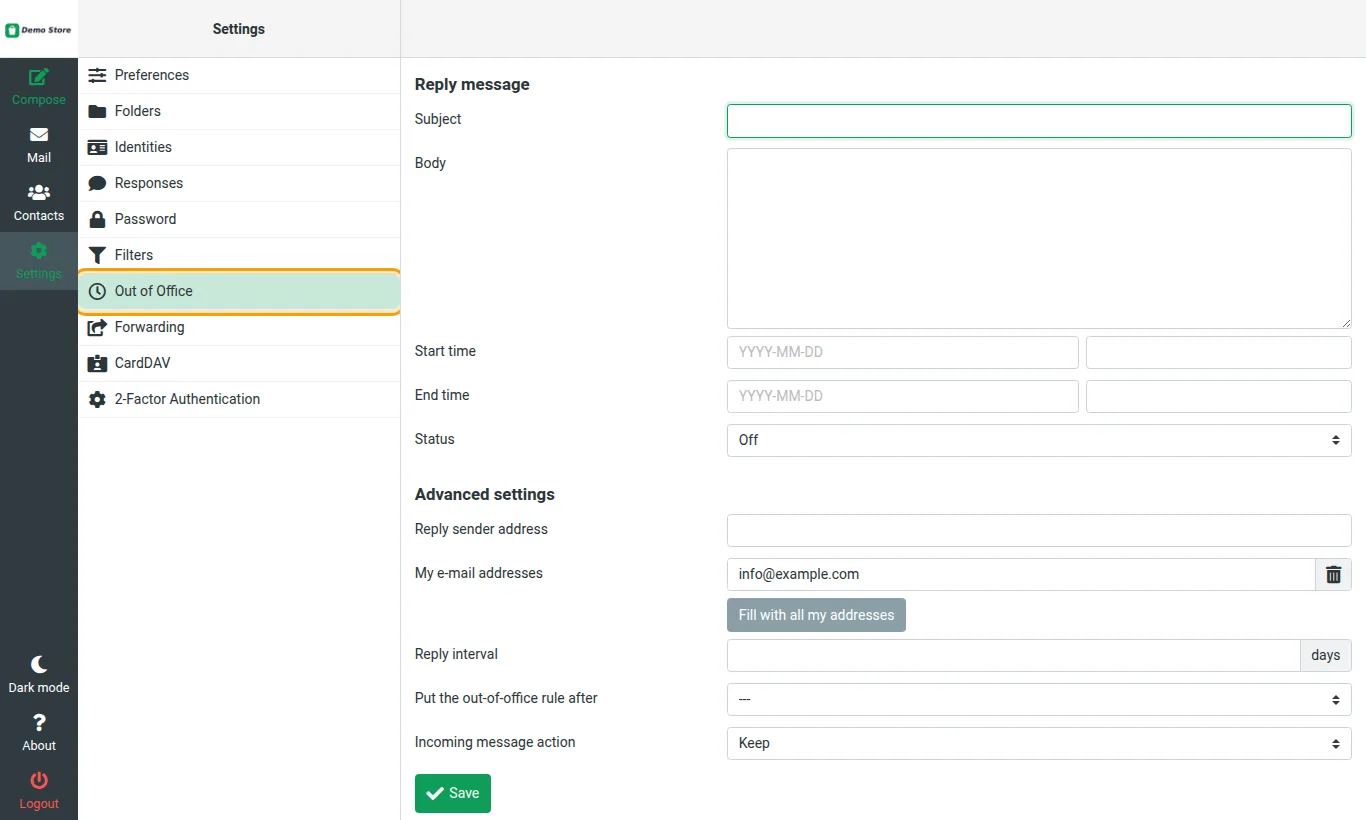The width and height of the screenshot is (1366, 820).
Task: Click the Password lock icon
Action: point(97,219)
